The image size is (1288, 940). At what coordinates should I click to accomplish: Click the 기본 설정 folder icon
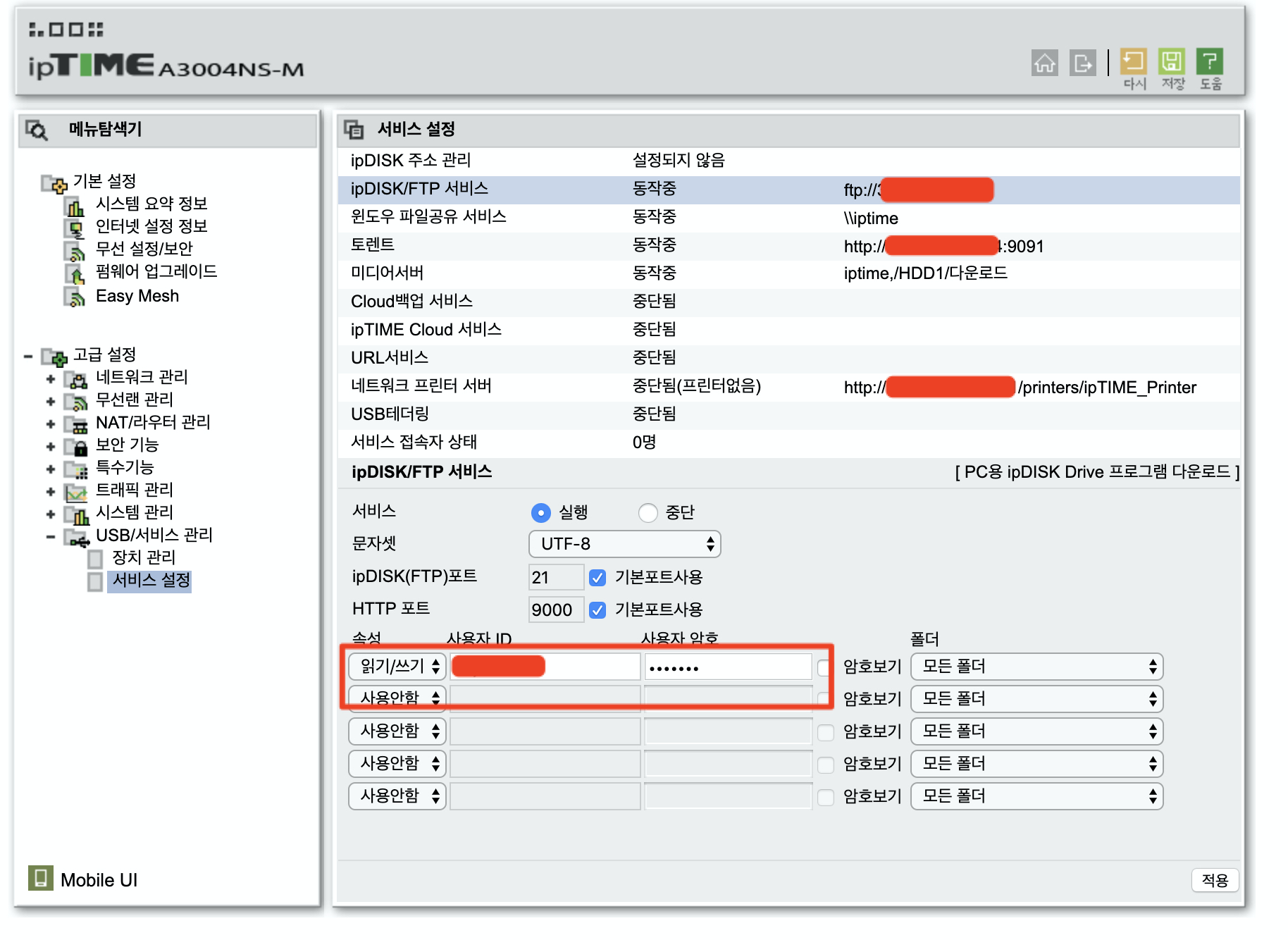point(55,183)
